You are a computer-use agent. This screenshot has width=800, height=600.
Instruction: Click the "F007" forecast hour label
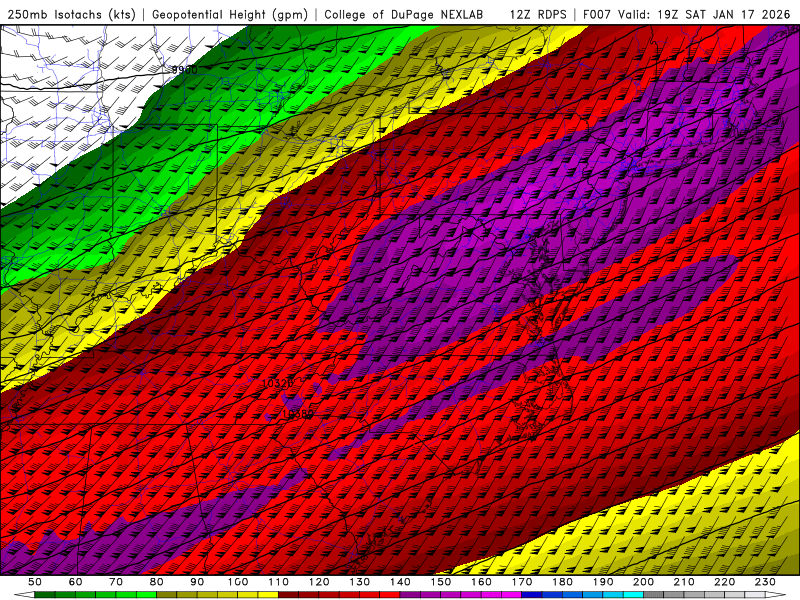(x=597, y=14)
